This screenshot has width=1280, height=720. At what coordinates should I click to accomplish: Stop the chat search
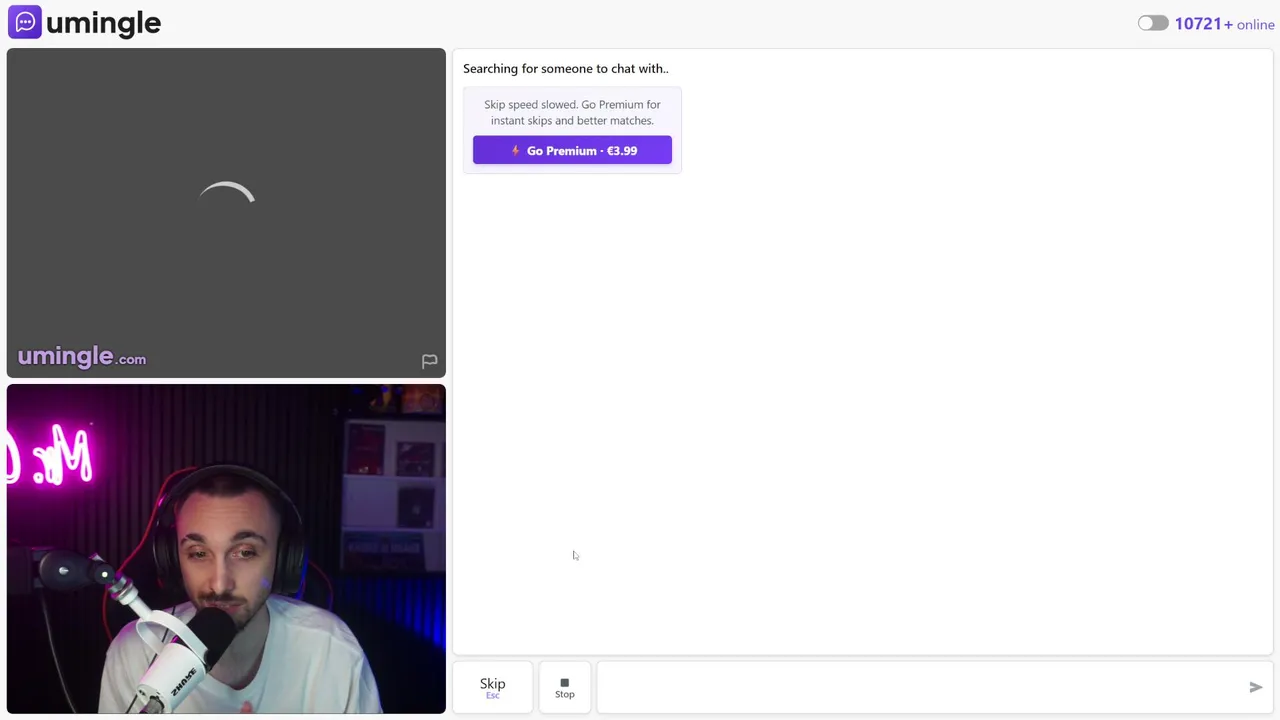pos(565,687)
